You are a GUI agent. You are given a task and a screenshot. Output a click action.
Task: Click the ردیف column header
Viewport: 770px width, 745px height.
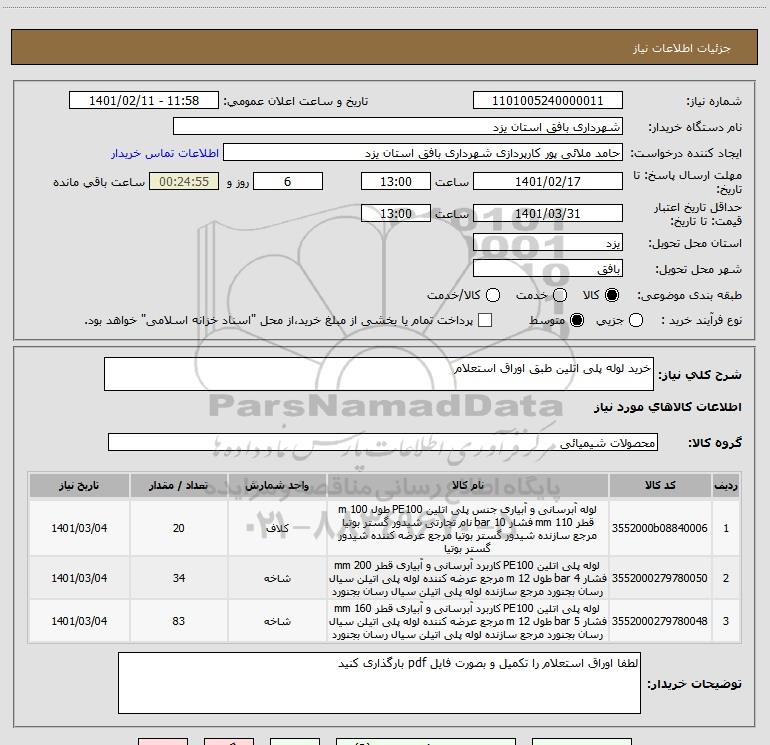tap(726, 486)
